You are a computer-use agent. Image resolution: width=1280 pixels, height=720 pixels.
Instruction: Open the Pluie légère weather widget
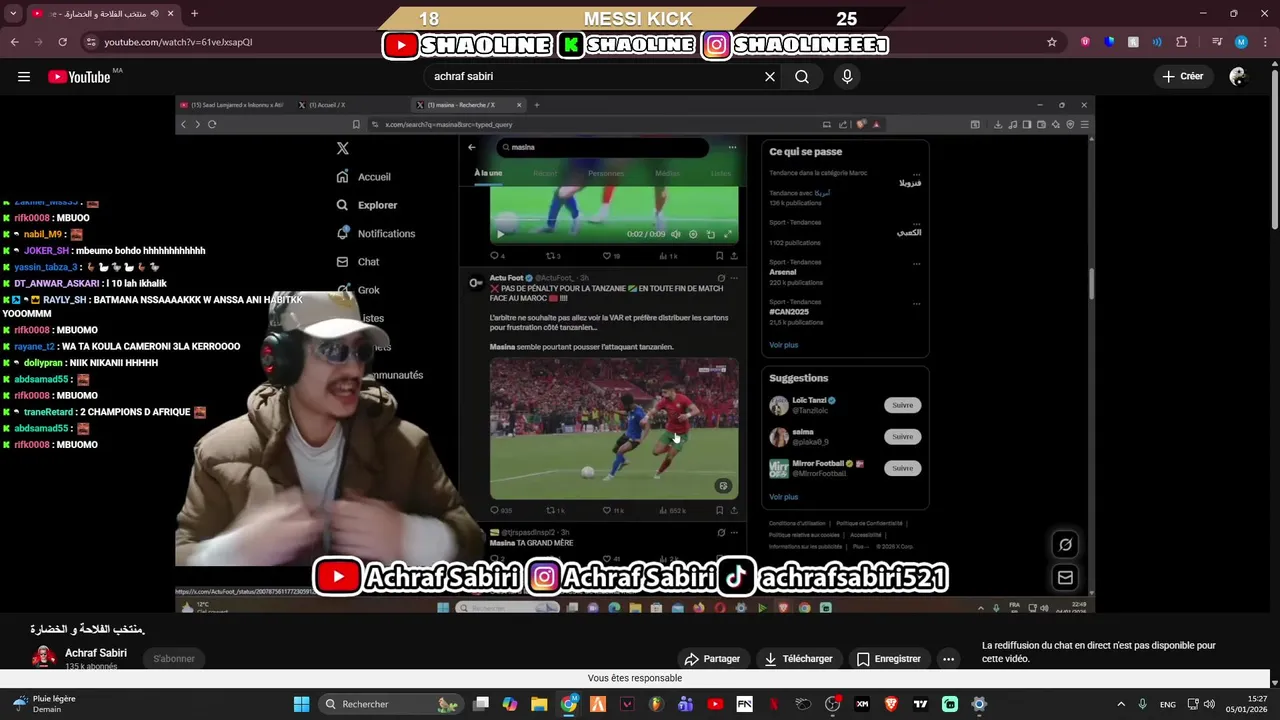(x=44, y=704)
